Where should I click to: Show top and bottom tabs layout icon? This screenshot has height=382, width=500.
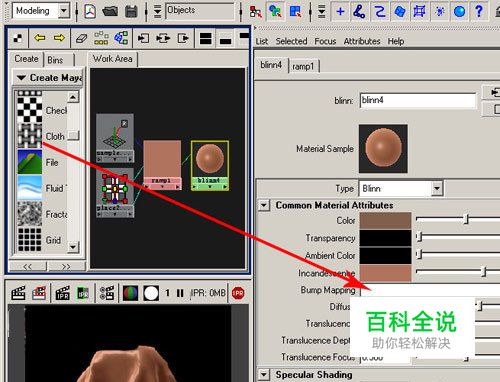(x=205, y=39)
